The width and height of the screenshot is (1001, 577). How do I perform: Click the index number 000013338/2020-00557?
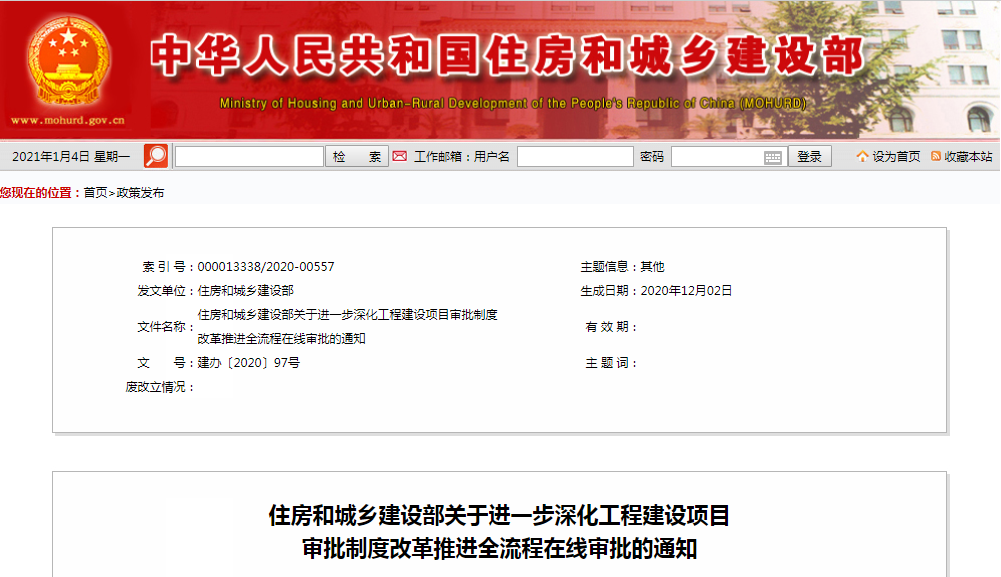[x=266, y=267]
